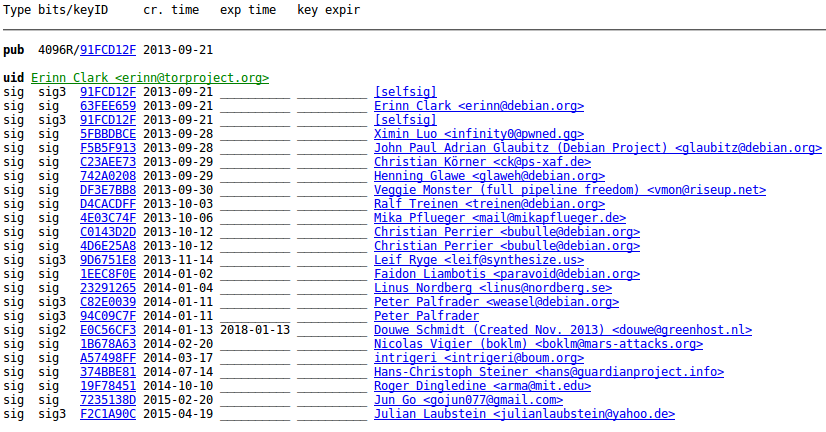Click the creation date 2015-04-19
This screenshot has width=826, height=432.
tap(178, 414)
